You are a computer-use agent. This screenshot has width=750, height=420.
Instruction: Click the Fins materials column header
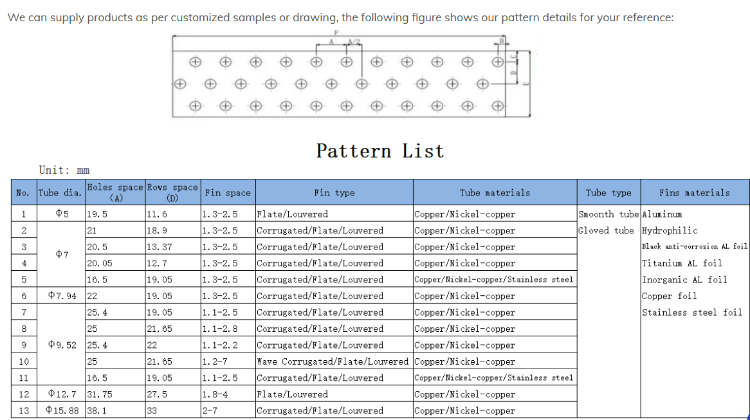(x=694, y=193)
